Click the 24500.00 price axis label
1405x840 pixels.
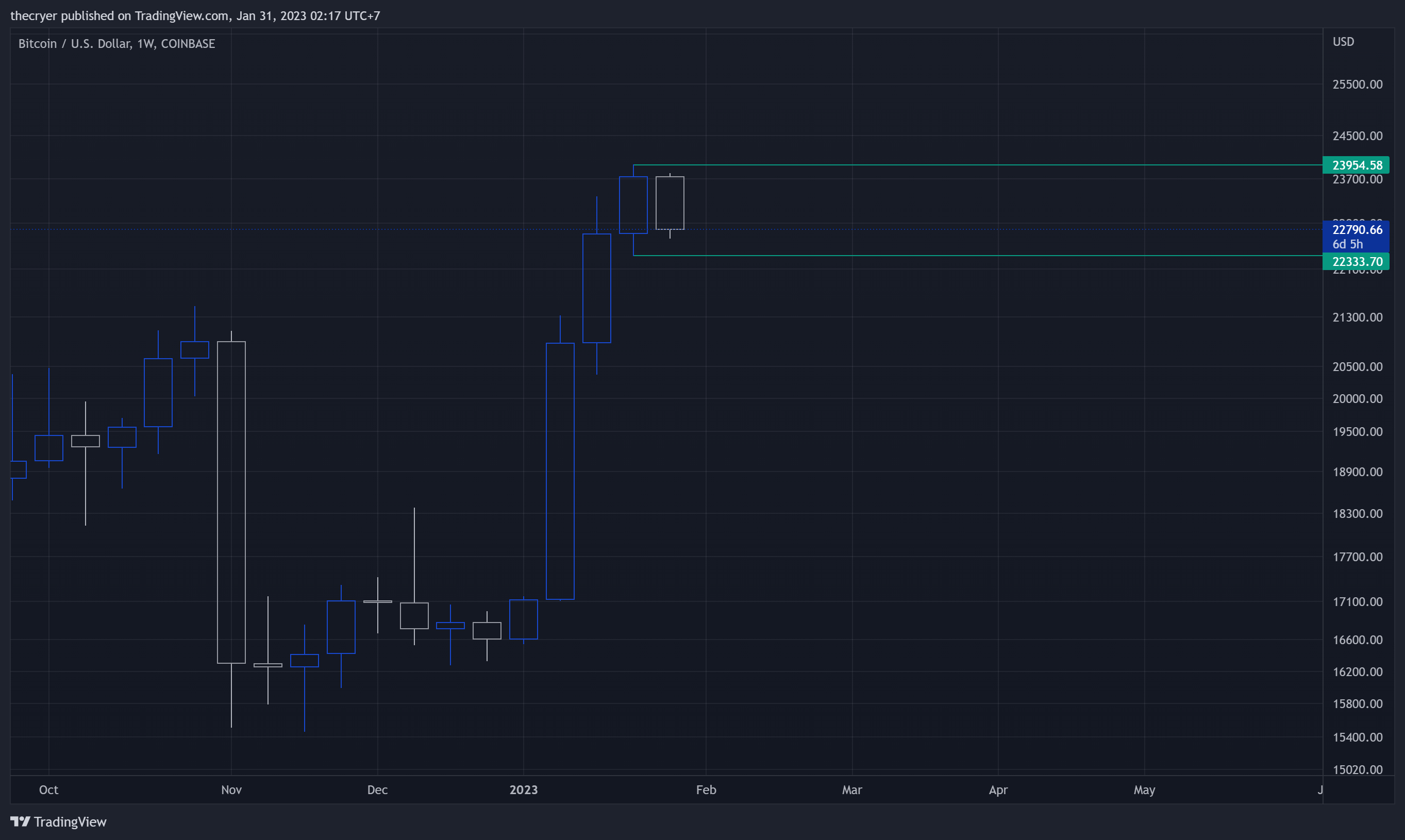tap(1358, 136)
